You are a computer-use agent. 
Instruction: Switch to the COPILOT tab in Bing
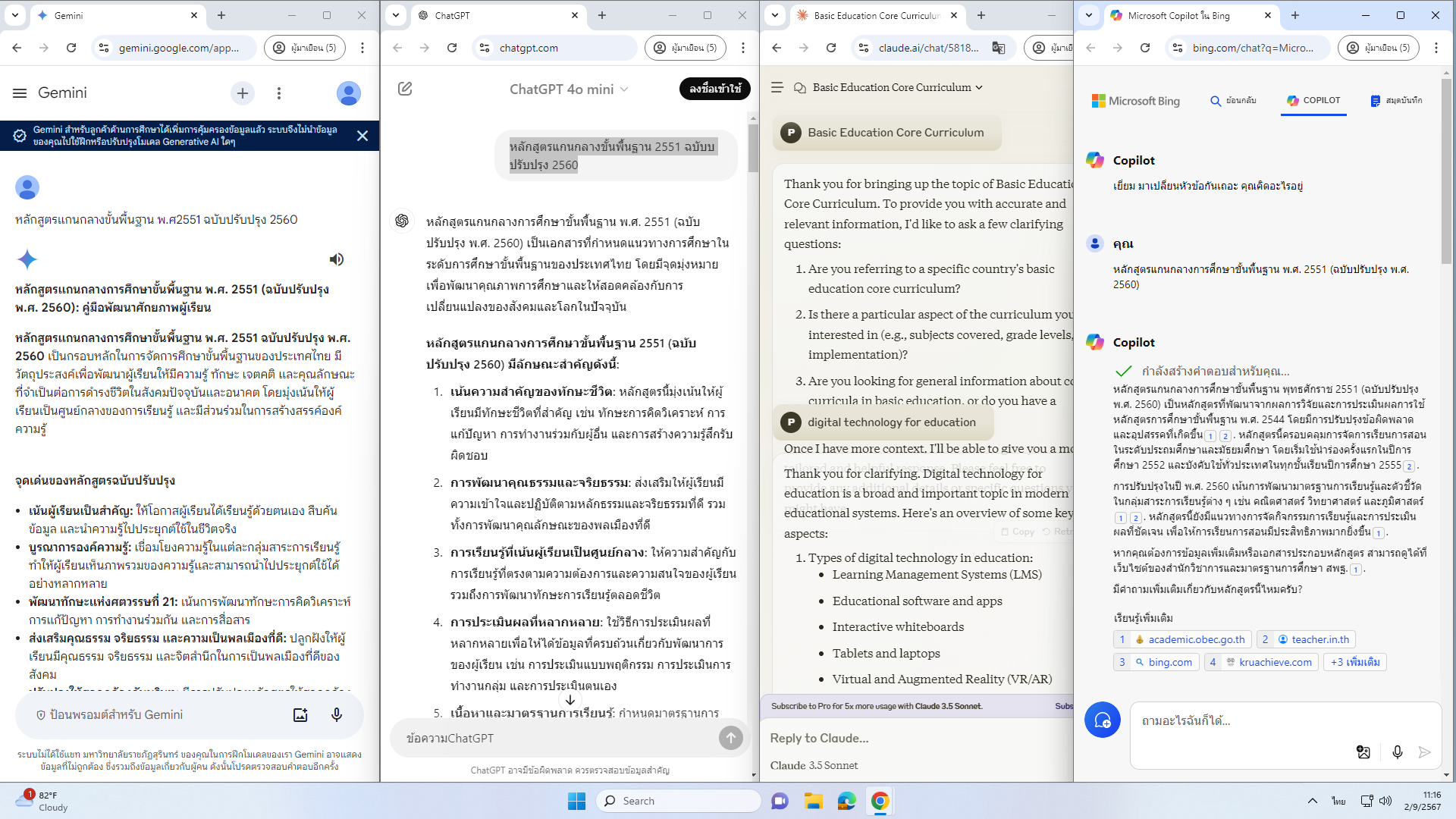click(1313, 100)
